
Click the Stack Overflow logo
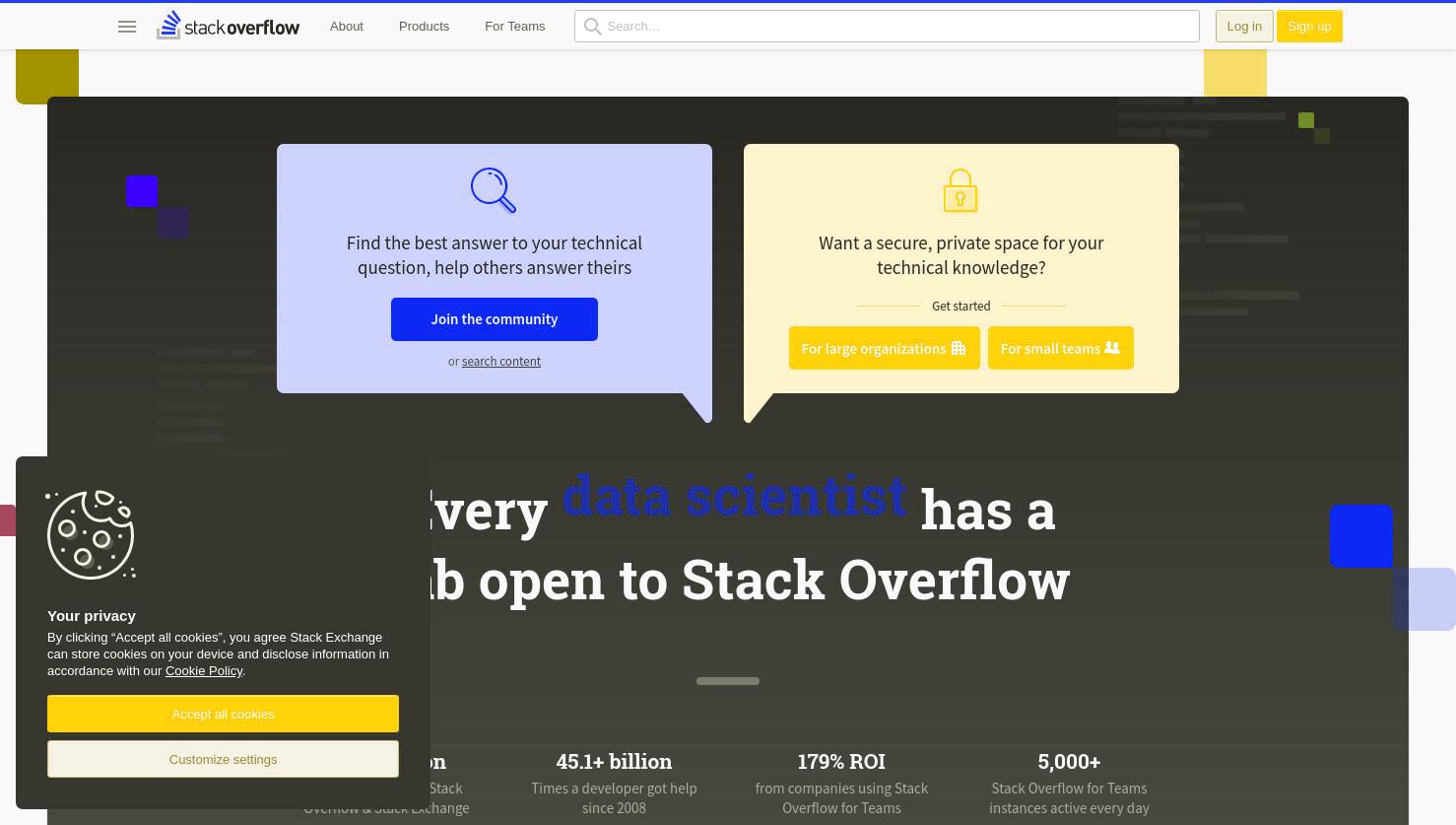[228, 26]
